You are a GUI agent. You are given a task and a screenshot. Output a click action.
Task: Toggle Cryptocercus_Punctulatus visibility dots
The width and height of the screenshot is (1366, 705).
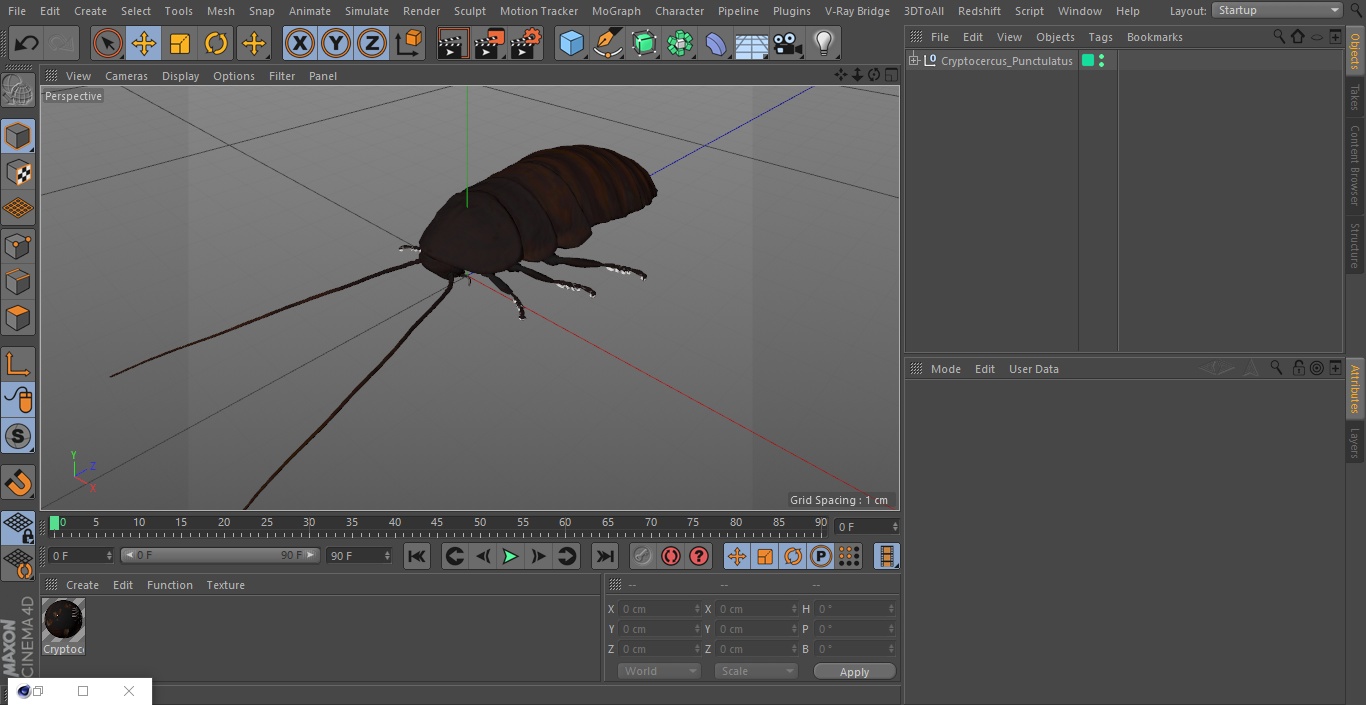pyautogui.click(x=1101, y=61)
